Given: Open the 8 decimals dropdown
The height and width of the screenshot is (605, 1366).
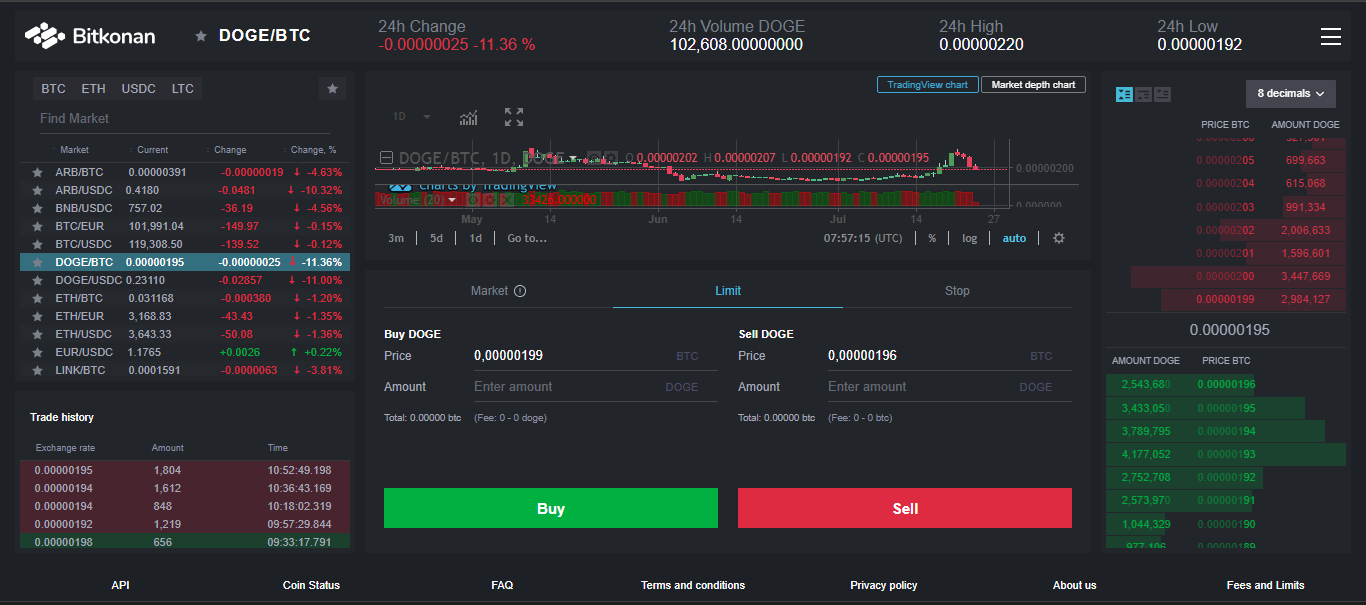Looking at the screenshot, I should 1291,94.
